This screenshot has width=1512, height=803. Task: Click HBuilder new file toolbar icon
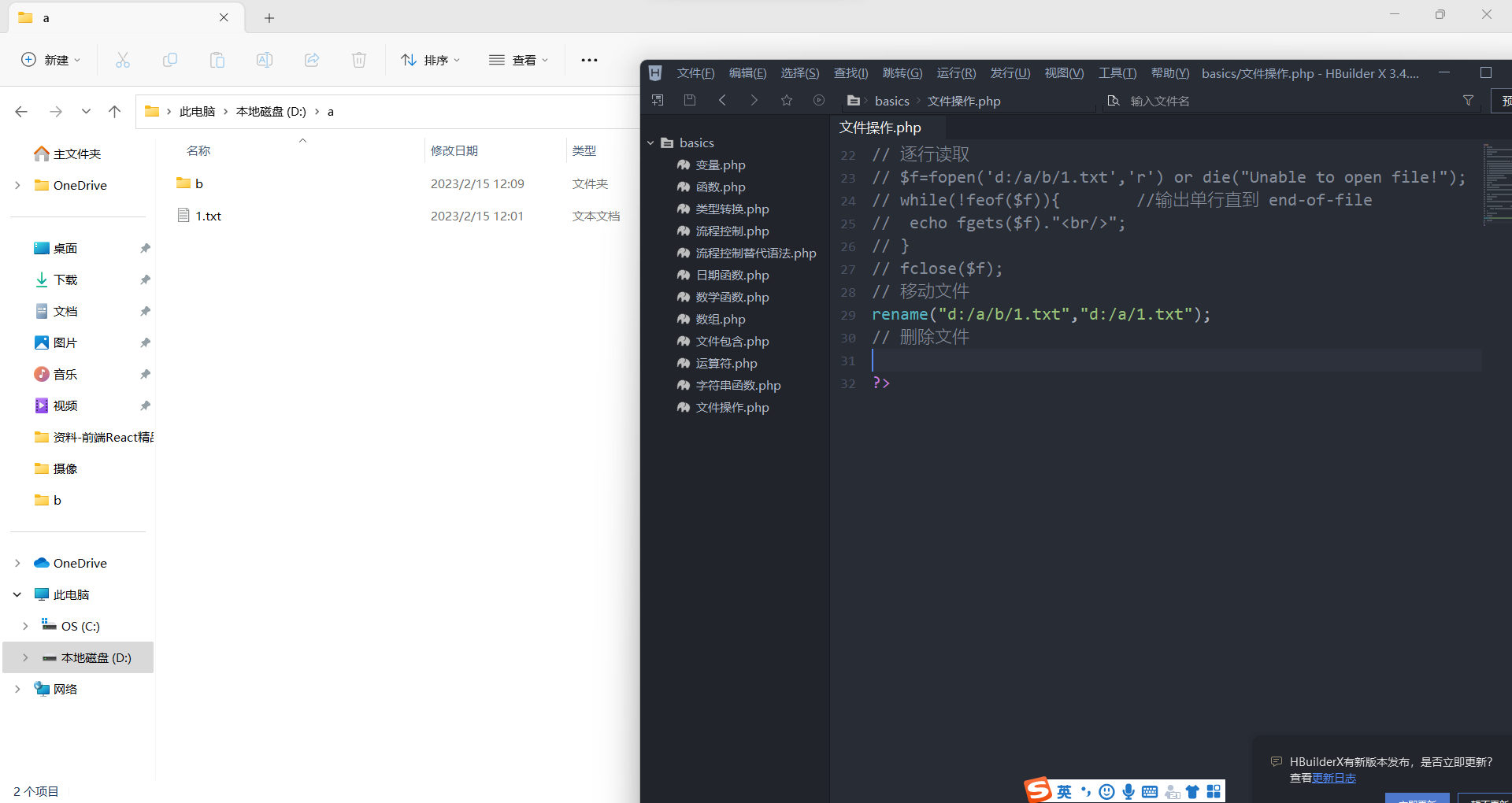coord(658,100)
